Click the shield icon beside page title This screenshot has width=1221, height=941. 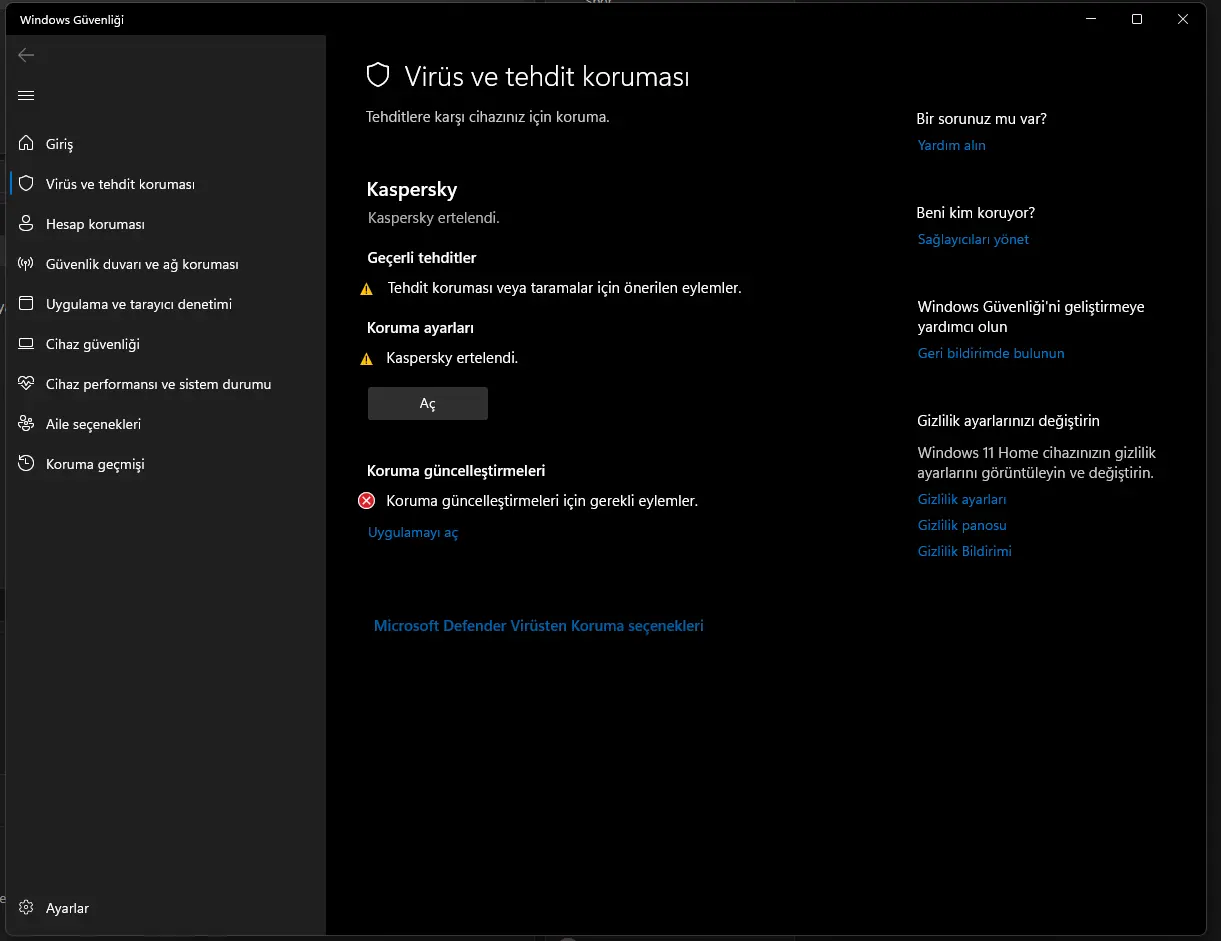pos(377,76)
